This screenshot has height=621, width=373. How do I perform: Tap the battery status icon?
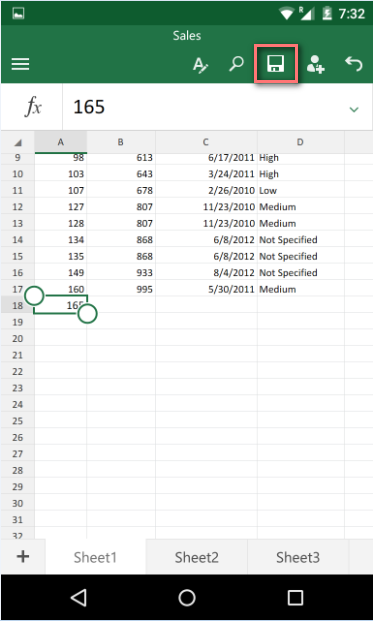click(x=327, y=14)
